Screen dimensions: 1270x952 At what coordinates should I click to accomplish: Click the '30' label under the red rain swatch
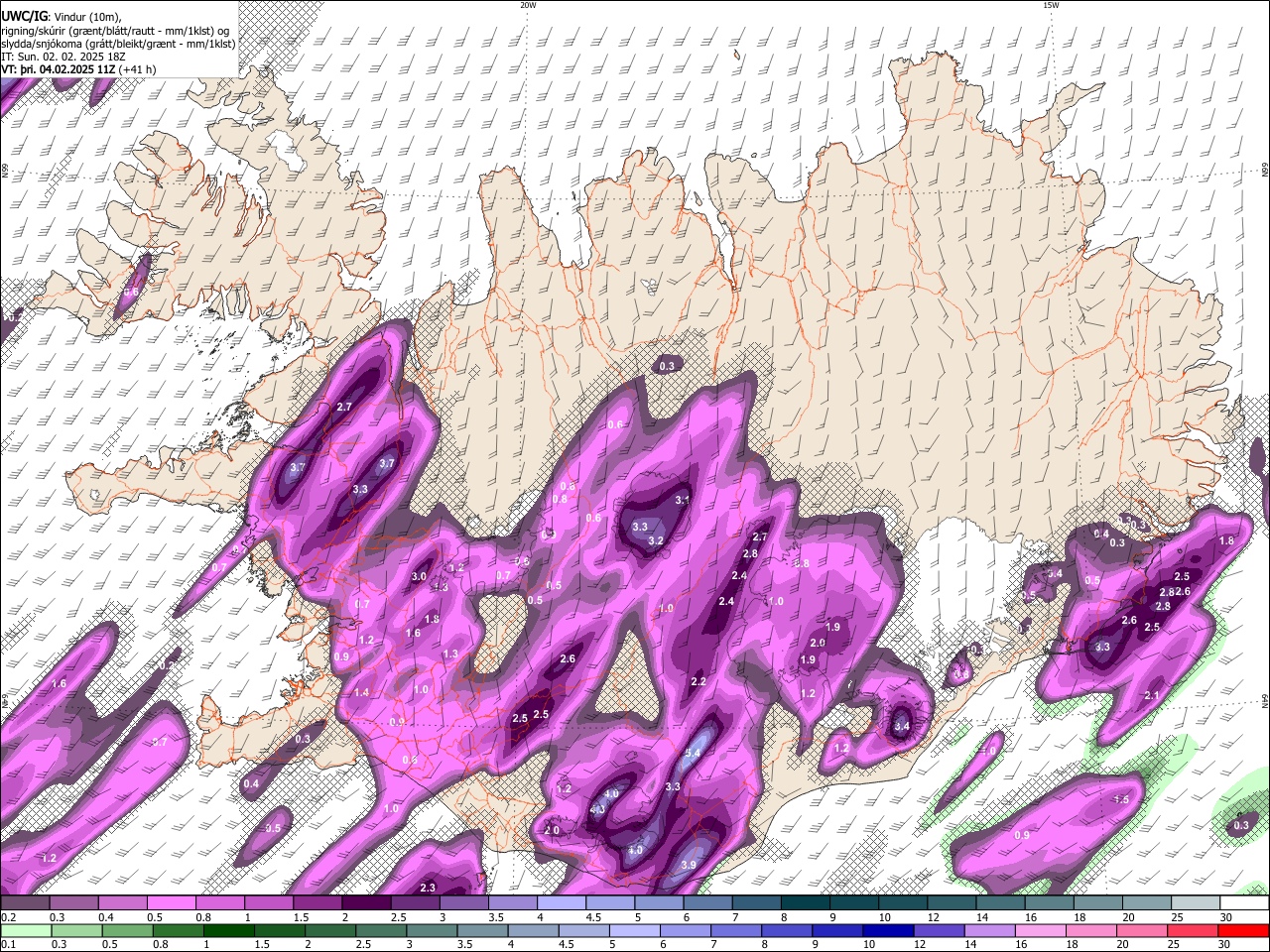[1226, 944]
